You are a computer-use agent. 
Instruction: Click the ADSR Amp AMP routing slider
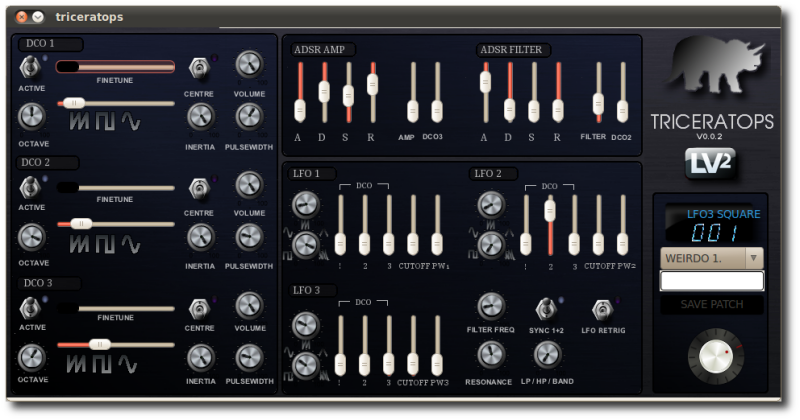coord(413,93)
